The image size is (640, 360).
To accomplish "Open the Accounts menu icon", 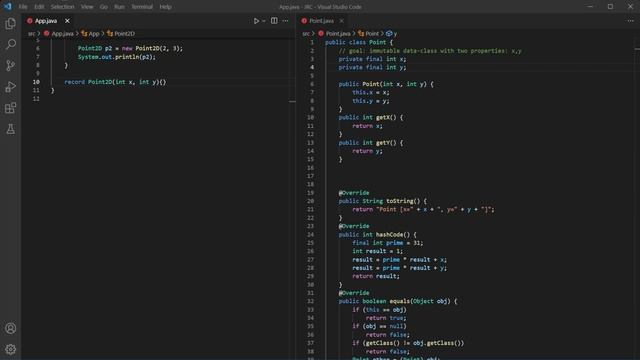I will coord(11,328).
